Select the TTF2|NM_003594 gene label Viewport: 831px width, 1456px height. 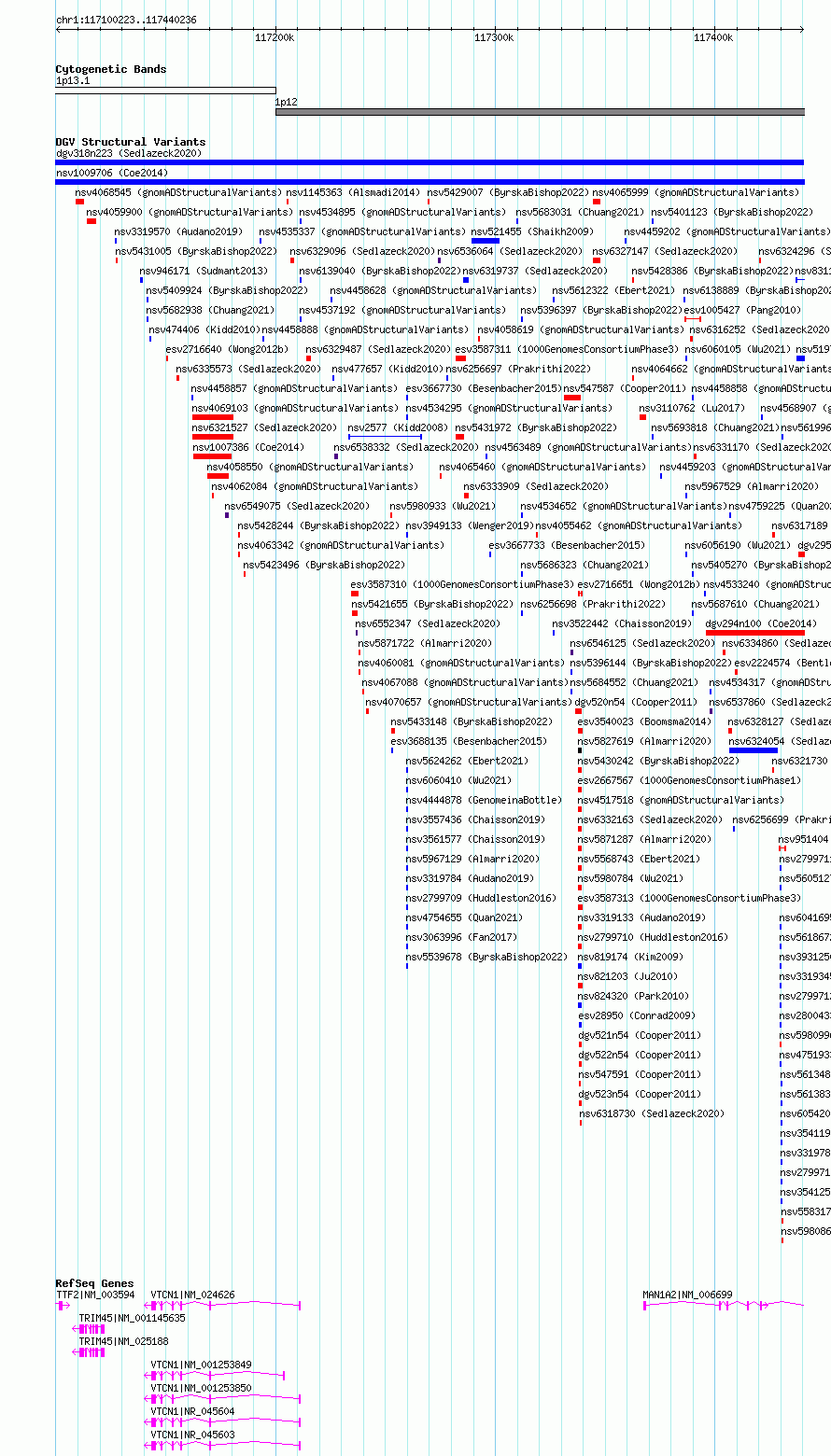point(95,1295)
